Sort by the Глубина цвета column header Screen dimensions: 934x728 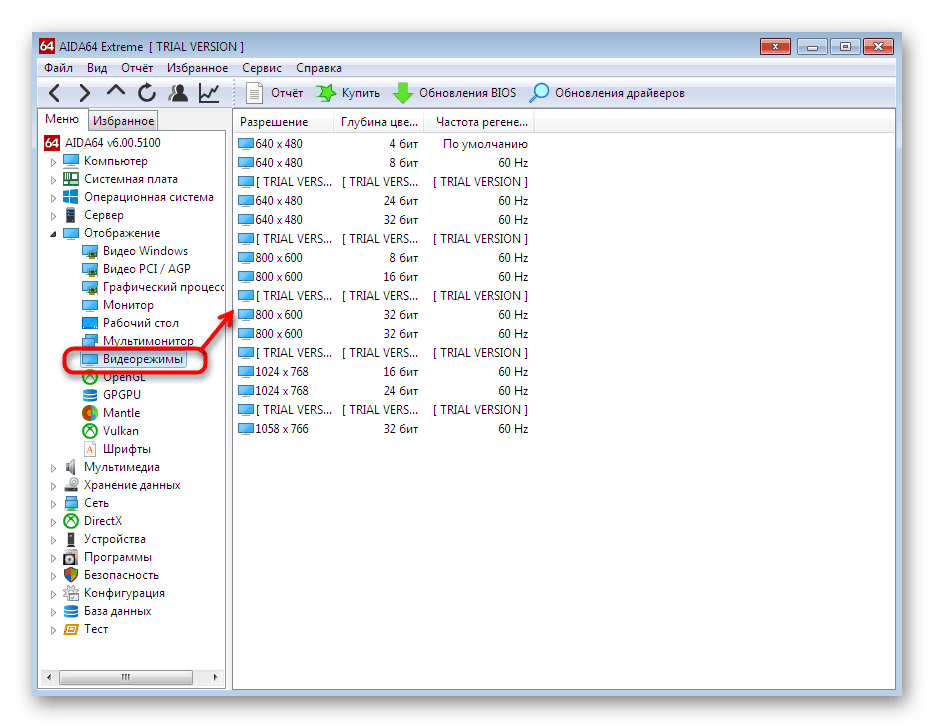[379, 122]
